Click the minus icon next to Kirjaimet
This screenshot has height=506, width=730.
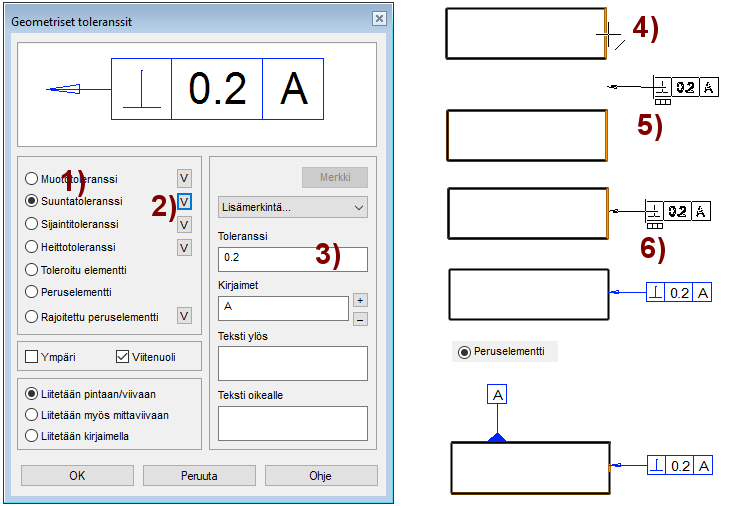pyautogui.click(x=360, y=319)
